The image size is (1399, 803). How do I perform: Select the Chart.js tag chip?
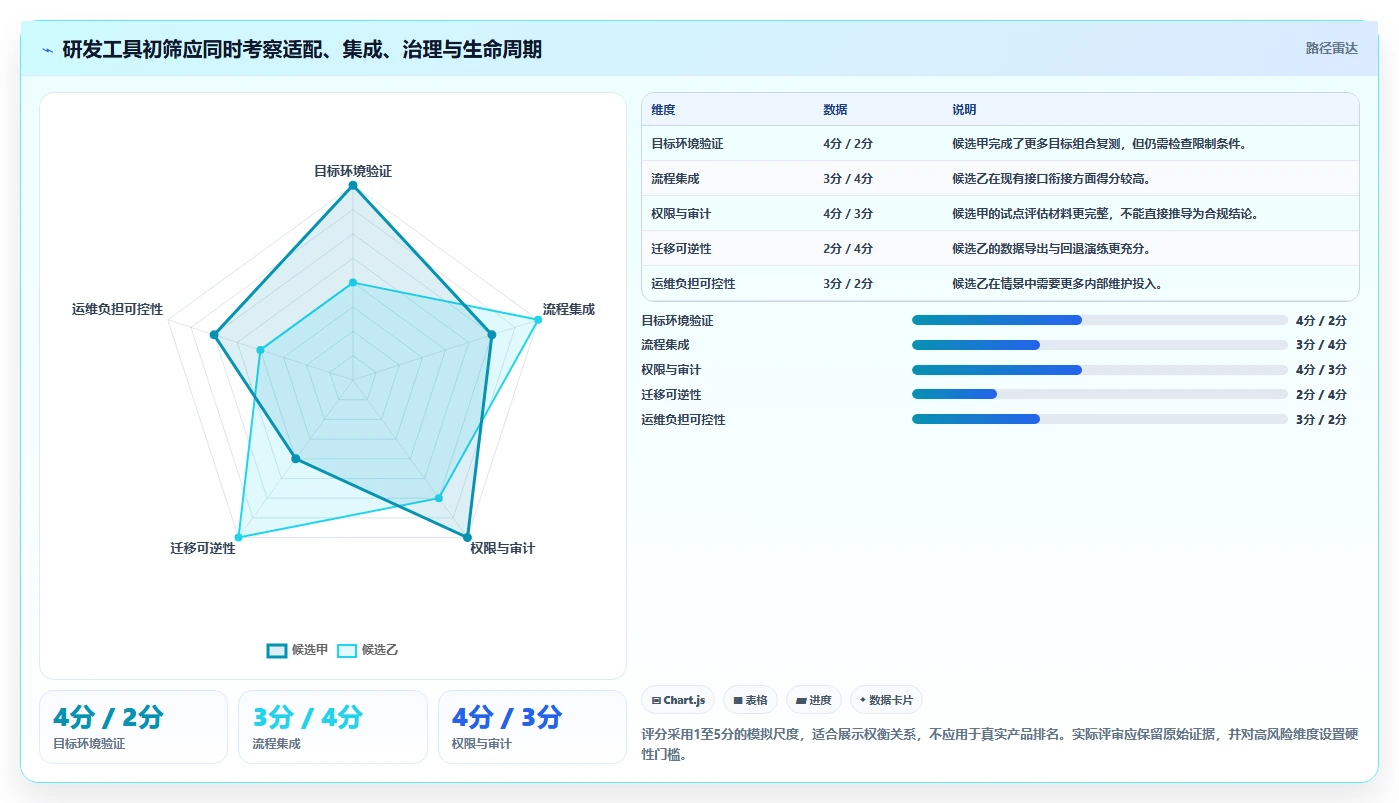tap(678, 700)
